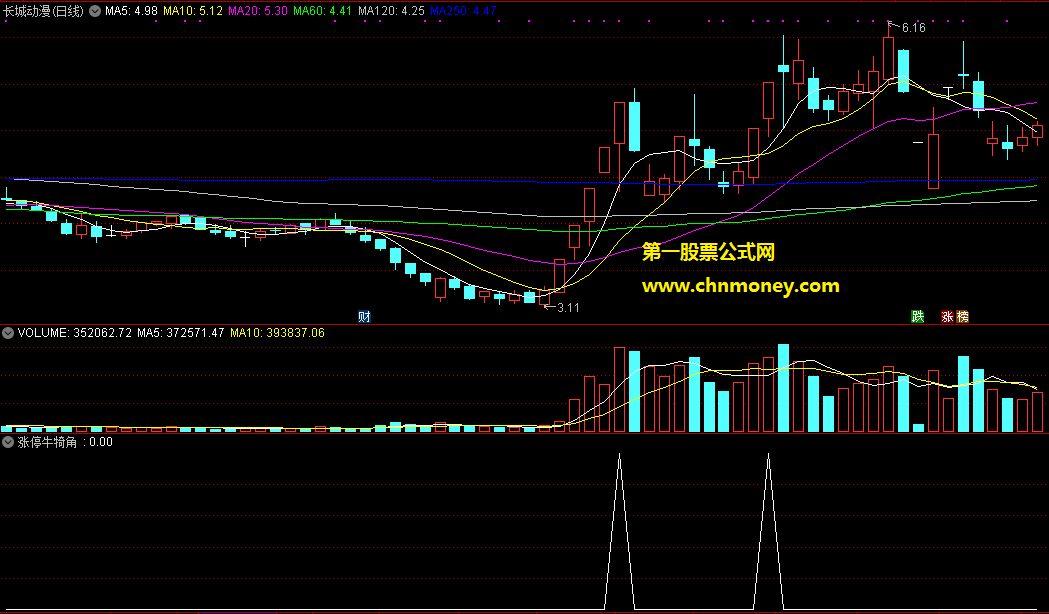Click the first 涨停牛犄角 signal spike

click(x=619, y=532)
